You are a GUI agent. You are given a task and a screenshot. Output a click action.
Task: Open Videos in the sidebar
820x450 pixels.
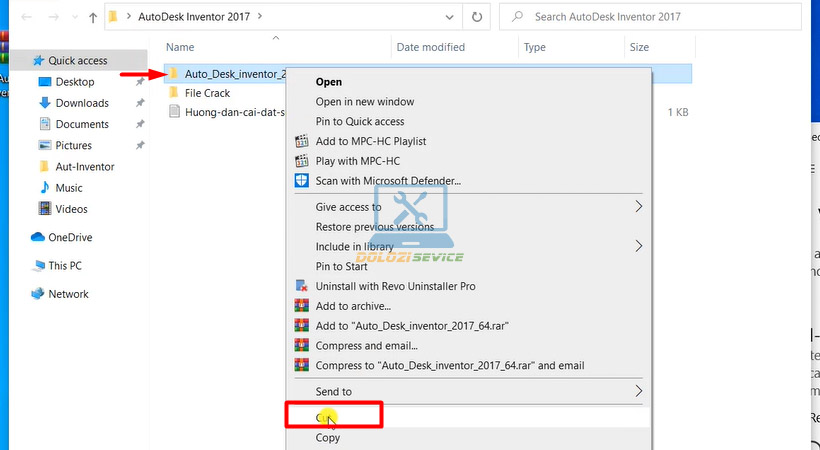[x=71, y=209]
